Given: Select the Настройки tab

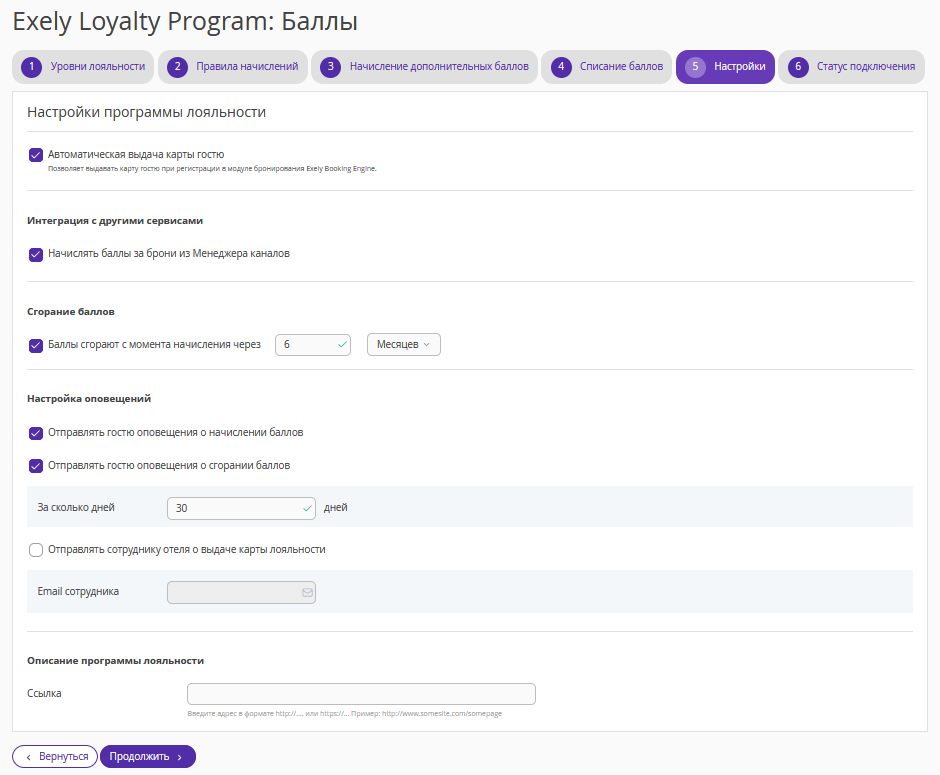Looking at the screenshot, I should tap(725, 67).
